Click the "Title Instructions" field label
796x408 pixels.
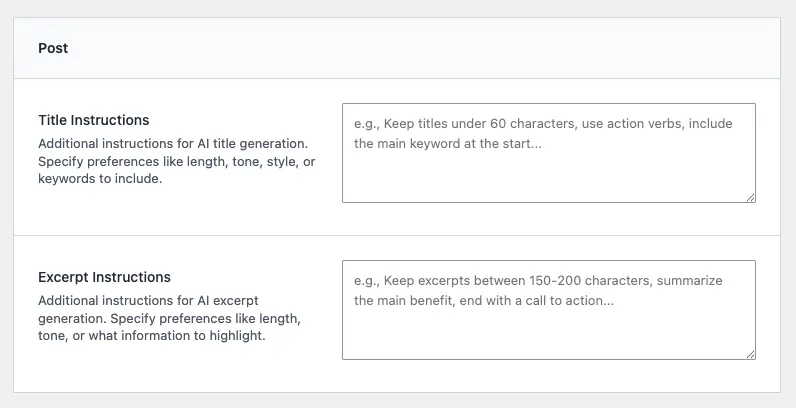93,120
